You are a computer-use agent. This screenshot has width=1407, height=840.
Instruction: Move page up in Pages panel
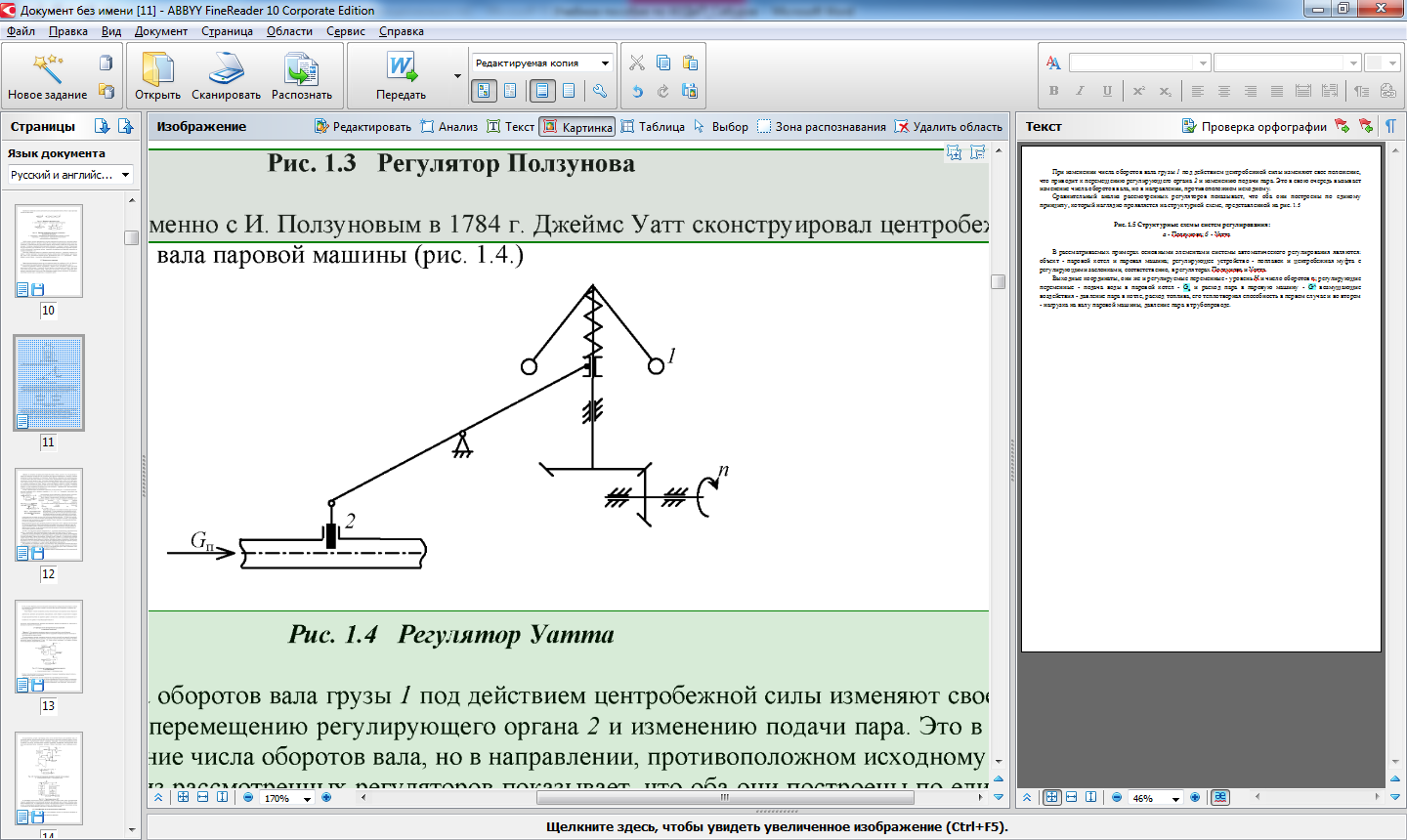point(126,126)
